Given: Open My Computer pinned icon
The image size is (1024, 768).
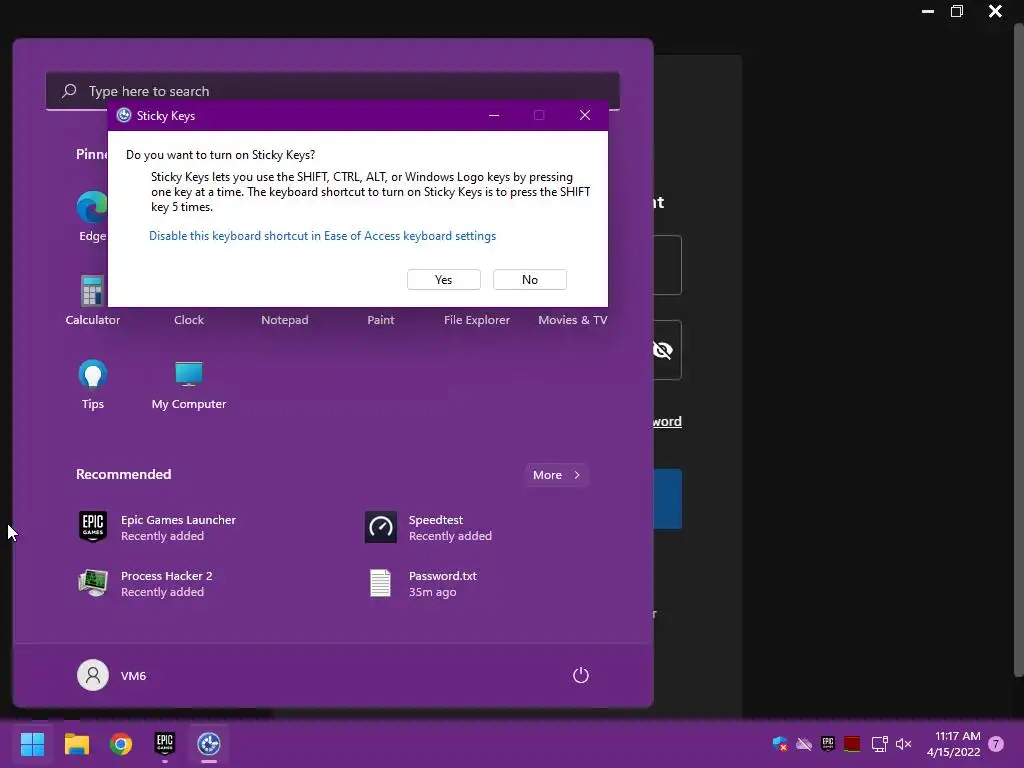Looking at the screenshot, I should [x=189, y=374].
